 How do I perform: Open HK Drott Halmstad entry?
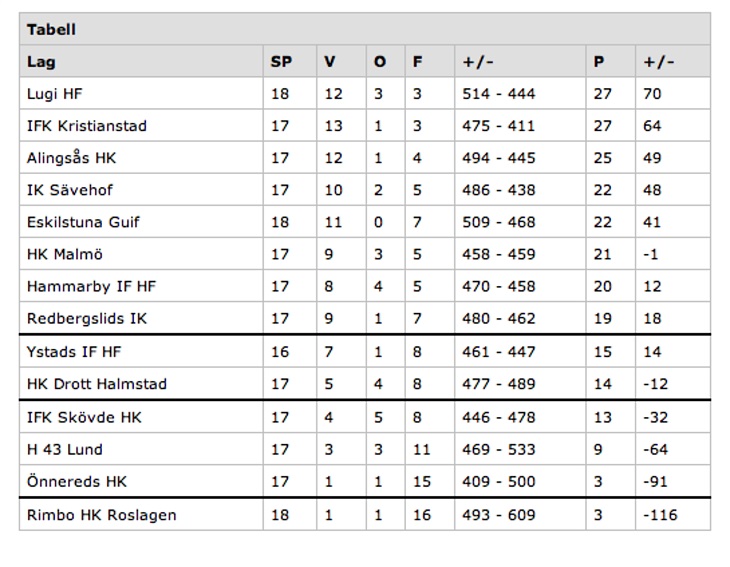[97, 384]
